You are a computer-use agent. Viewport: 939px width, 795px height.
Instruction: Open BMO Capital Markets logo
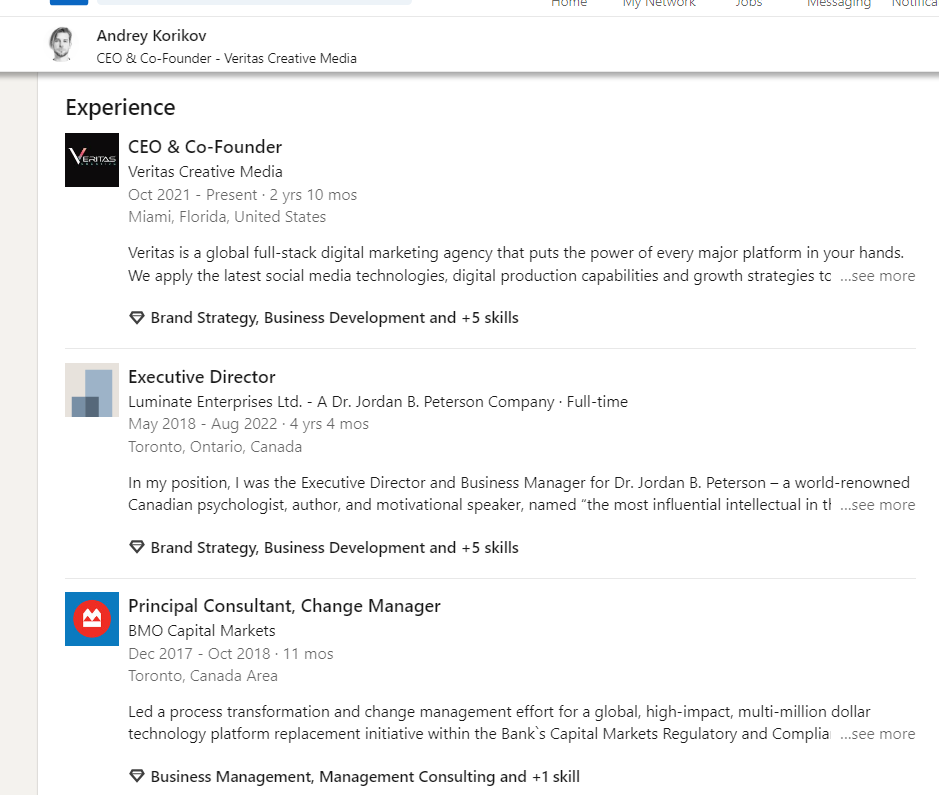pos(92,619)
